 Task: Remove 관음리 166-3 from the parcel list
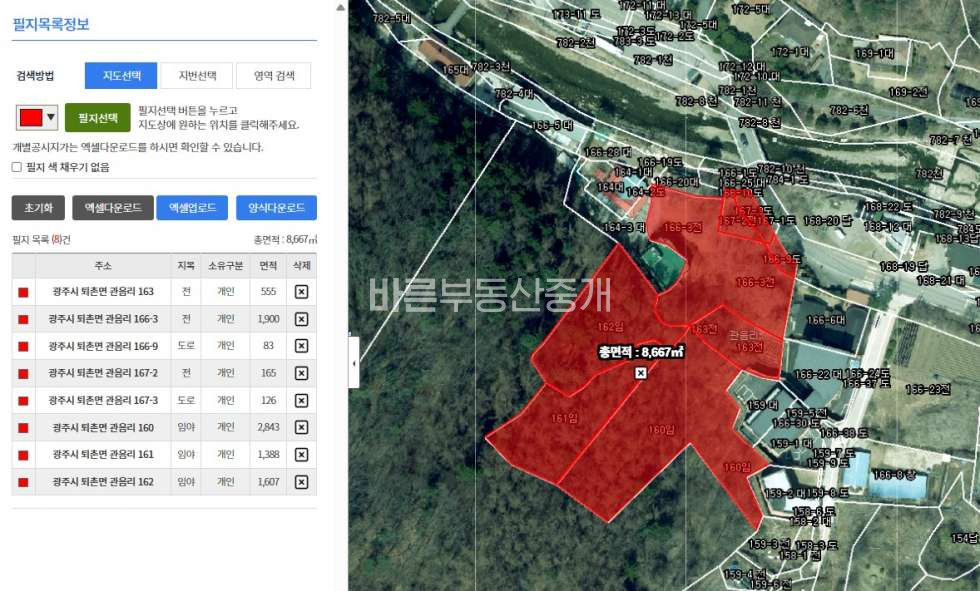tap(301, 319)
